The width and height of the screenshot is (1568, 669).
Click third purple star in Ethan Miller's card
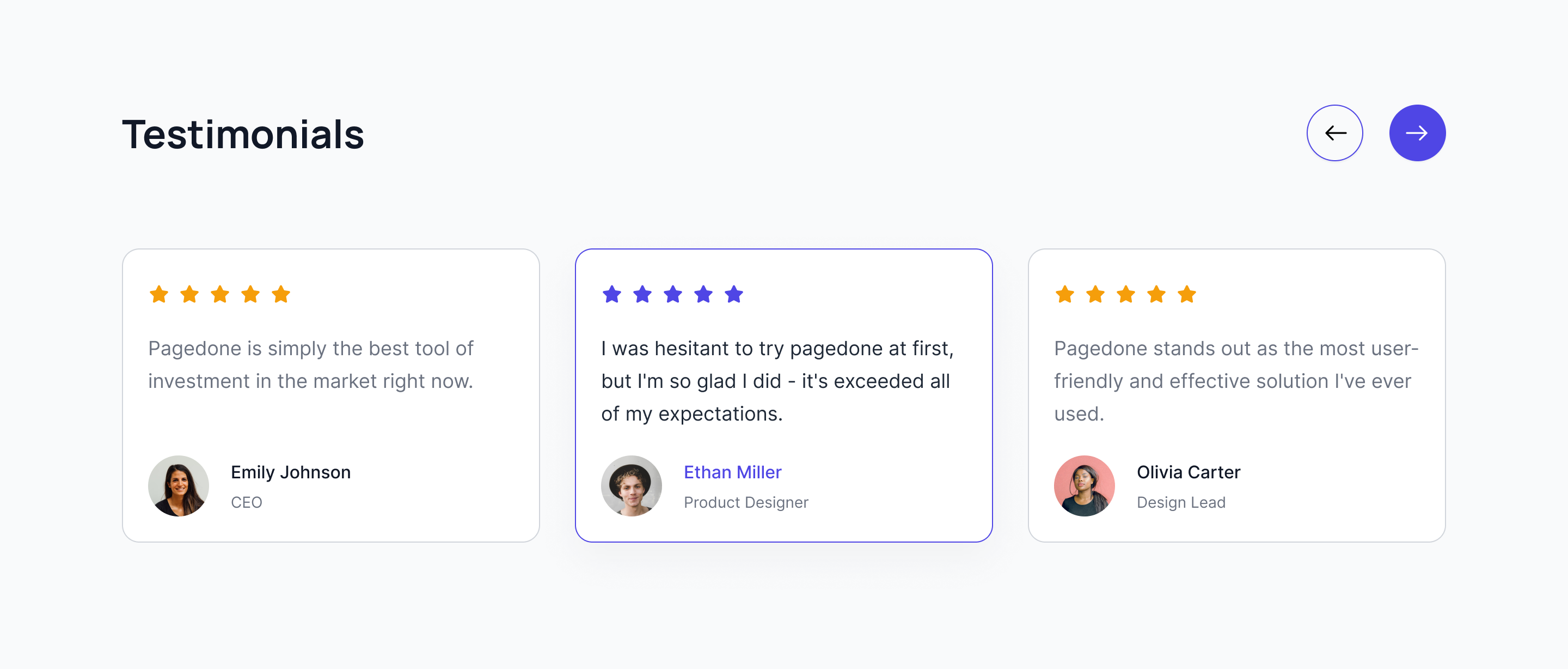[x=672, y=294]
